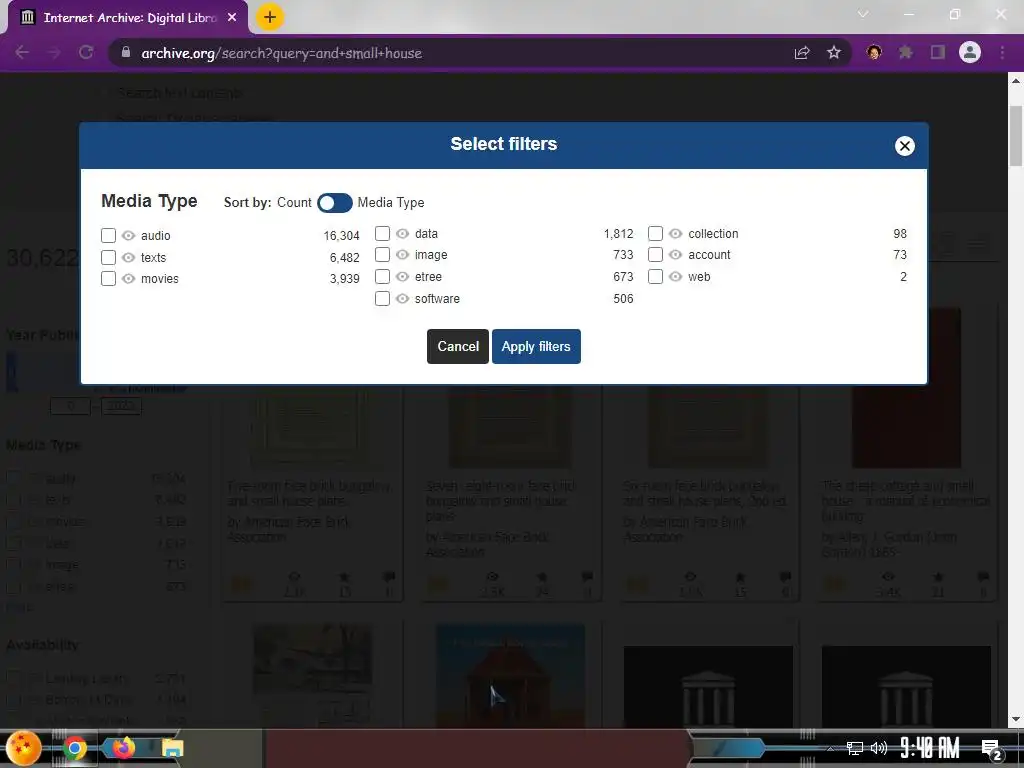
Task: Click the scrollbar up arrow
Action: (x=1016, y=81)
